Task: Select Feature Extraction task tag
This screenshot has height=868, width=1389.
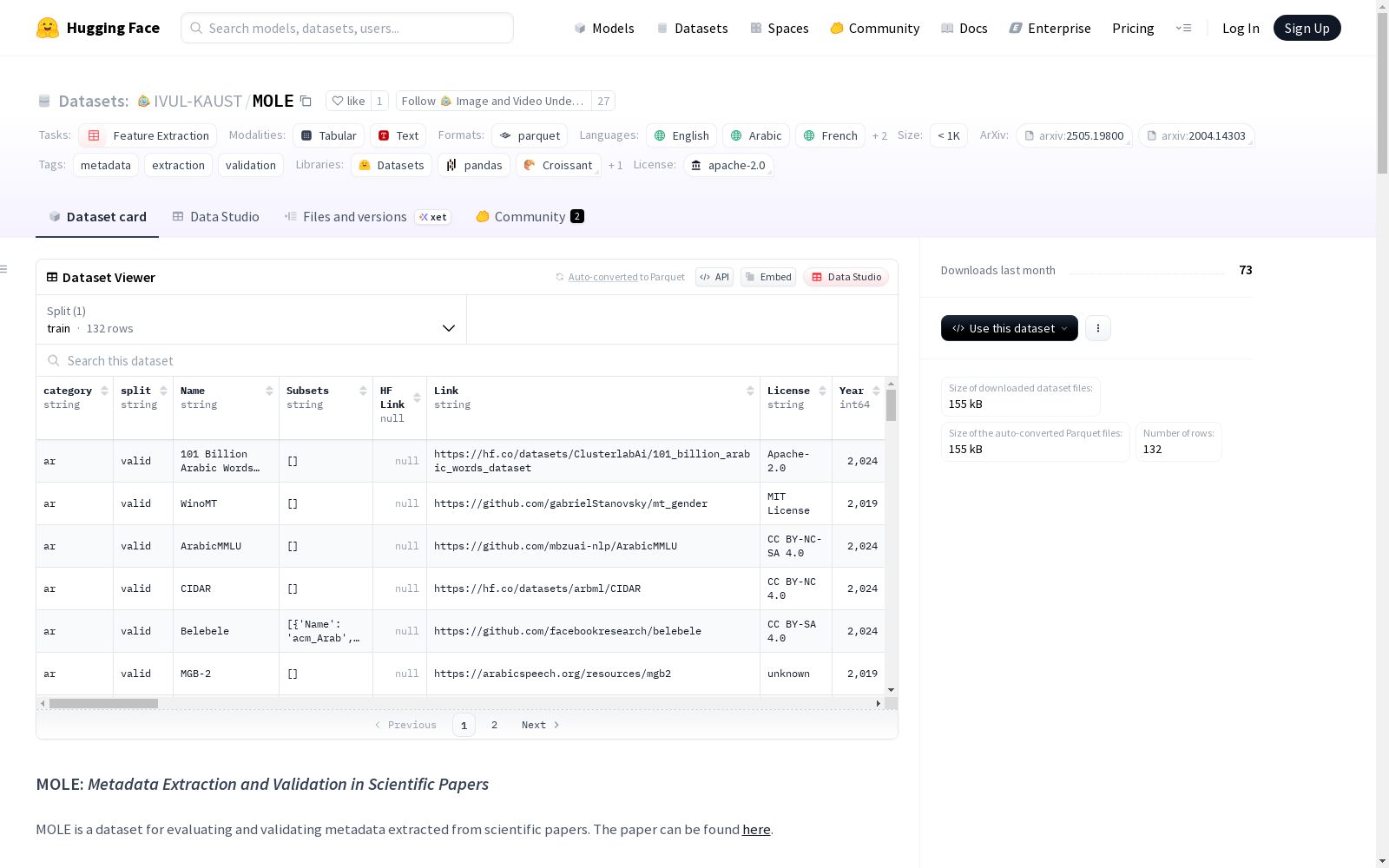Action: [148, 135]
